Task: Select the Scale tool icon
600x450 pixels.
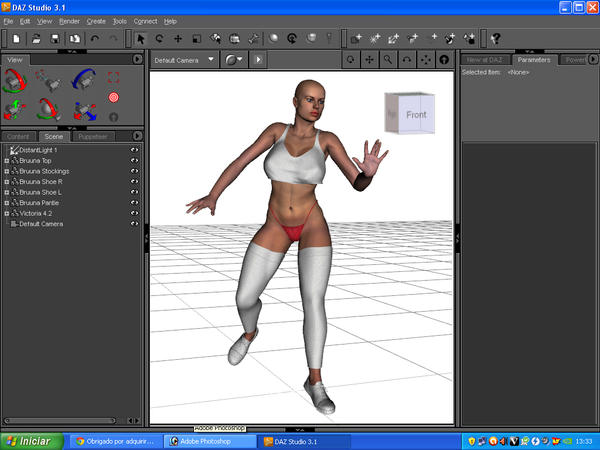Action: 197,39
